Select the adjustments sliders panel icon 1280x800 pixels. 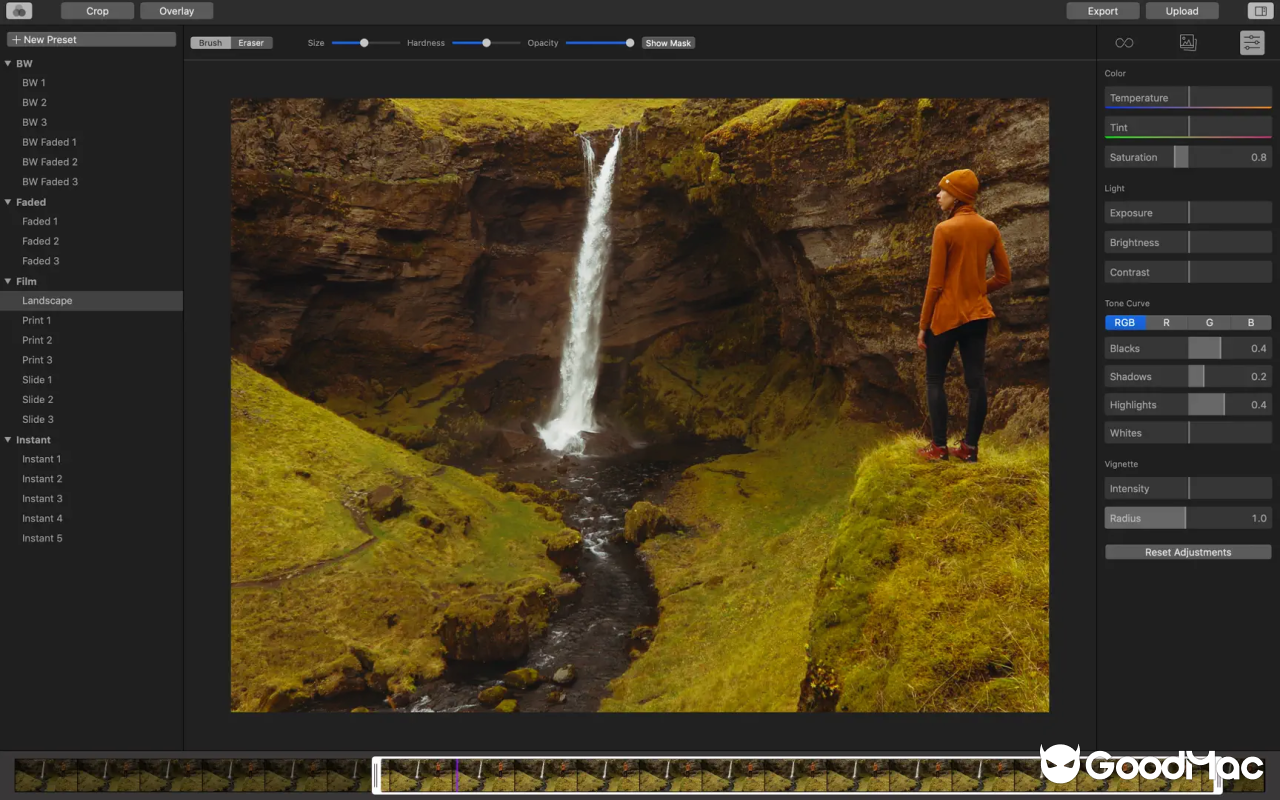tap(1252, 42)
